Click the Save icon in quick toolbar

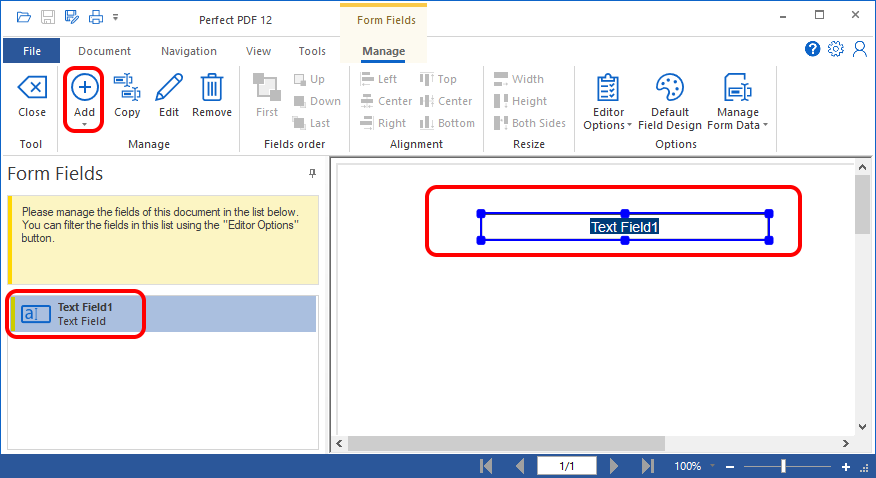coord(48,17)
